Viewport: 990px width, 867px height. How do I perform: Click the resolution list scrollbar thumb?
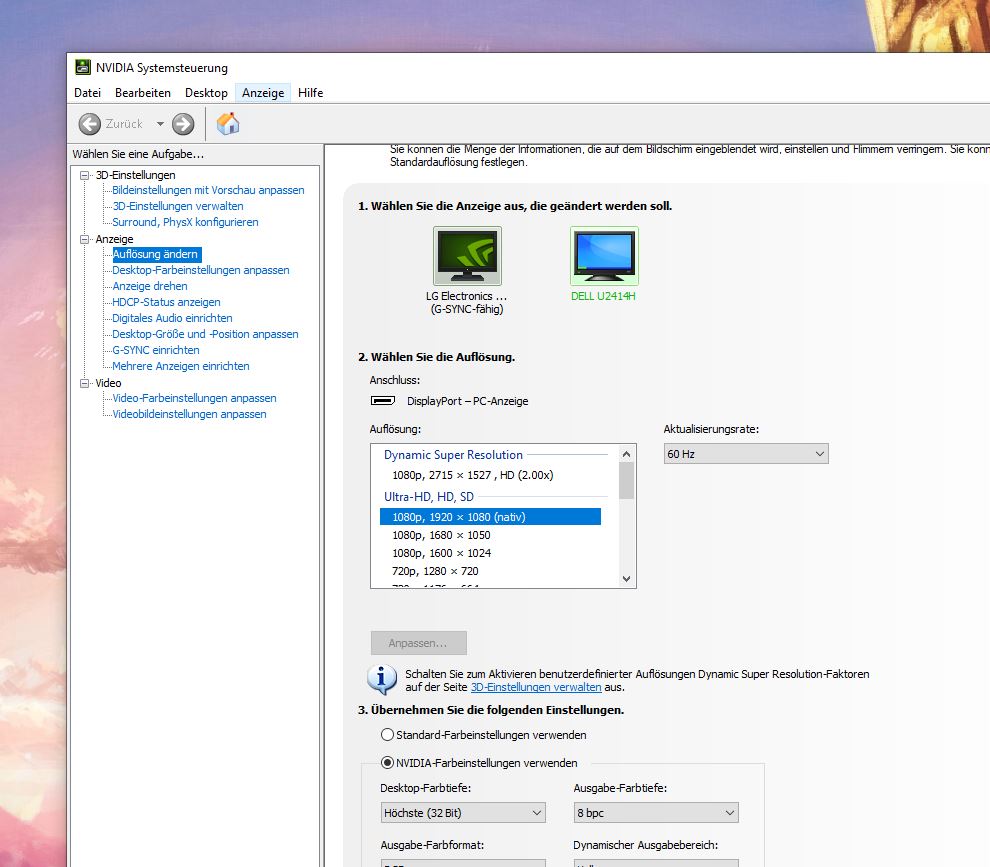pos(626,481)
